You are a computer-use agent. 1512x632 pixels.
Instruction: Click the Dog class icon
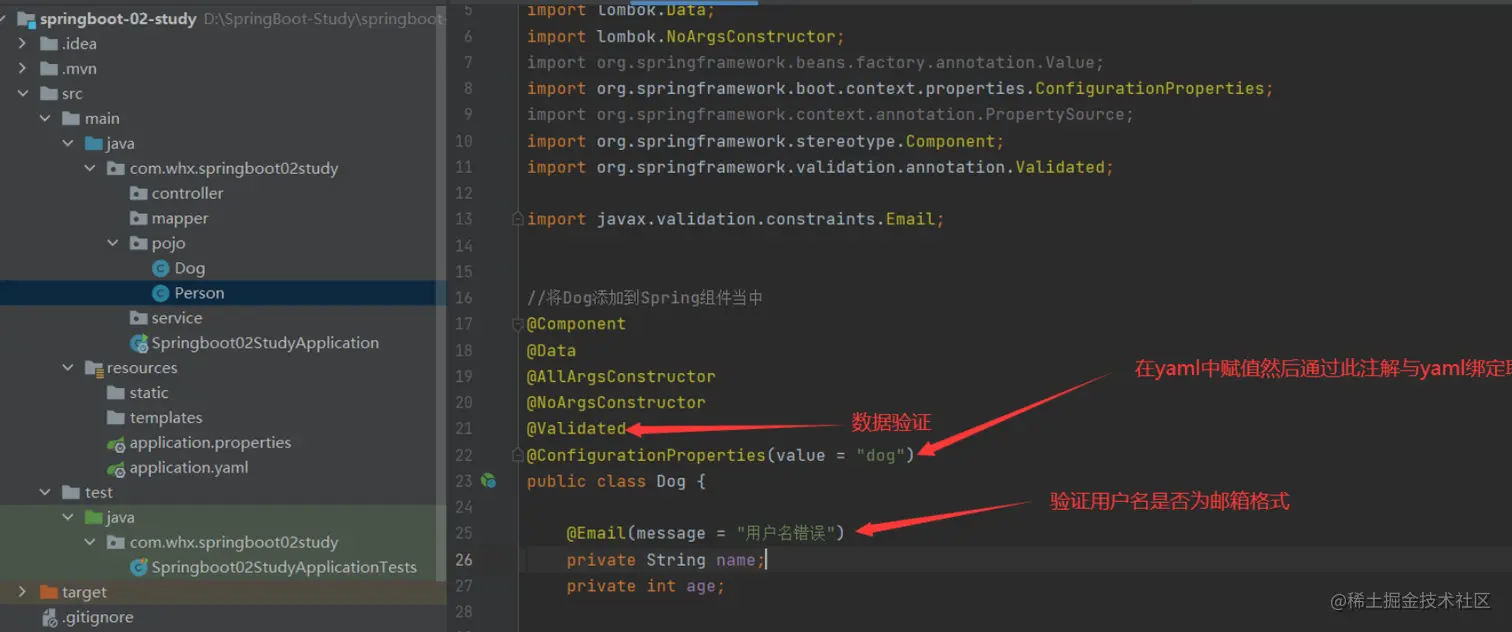(x=160, y=268)
